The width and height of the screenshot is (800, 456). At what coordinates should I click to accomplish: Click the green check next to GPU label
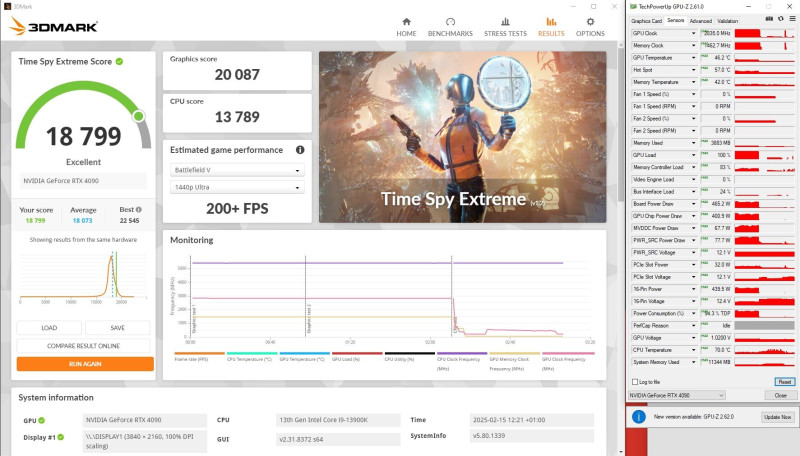[x=41, y=420]
